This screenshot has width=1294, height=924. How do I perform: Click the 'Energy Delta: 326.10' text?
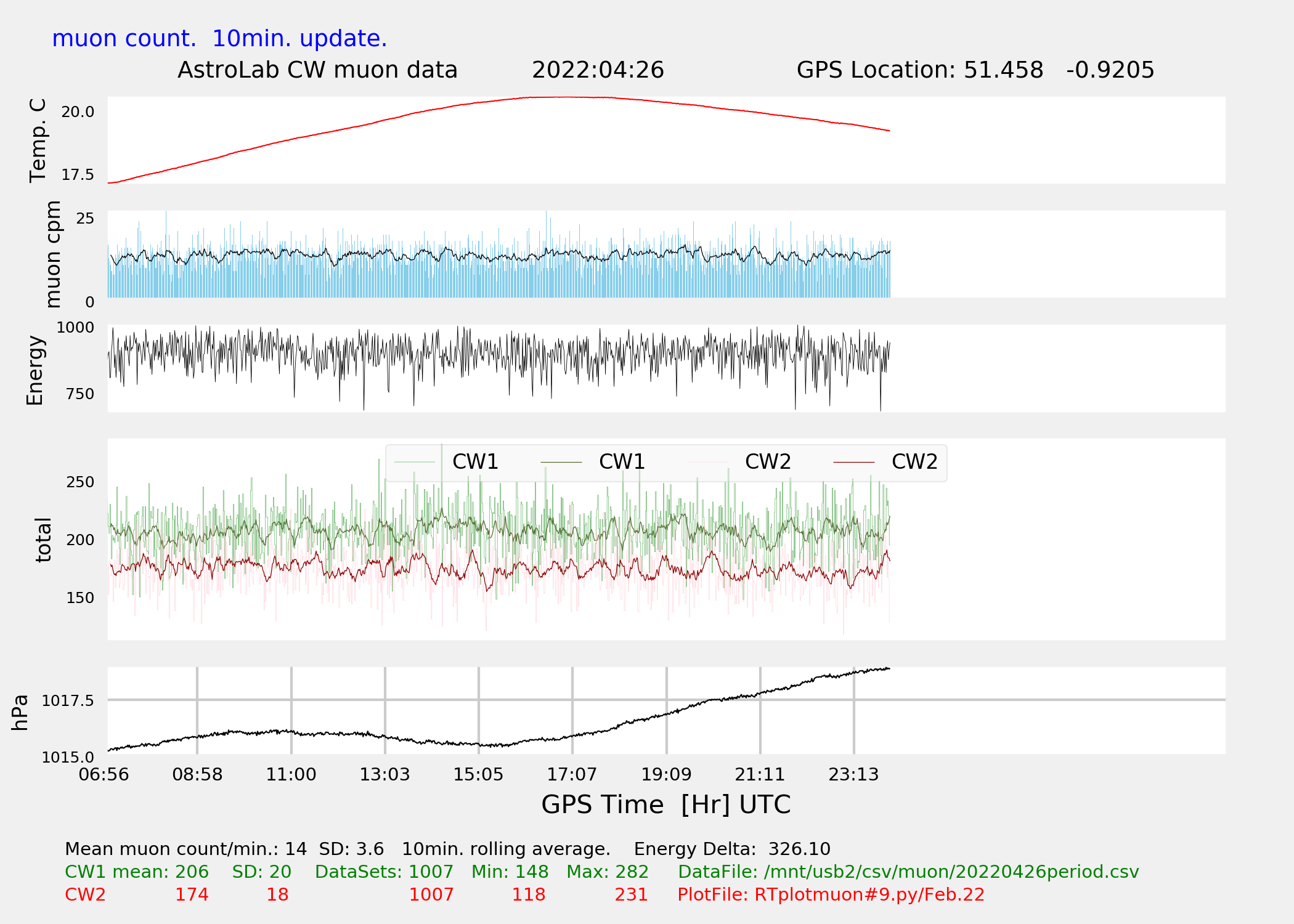coord(732,849)
